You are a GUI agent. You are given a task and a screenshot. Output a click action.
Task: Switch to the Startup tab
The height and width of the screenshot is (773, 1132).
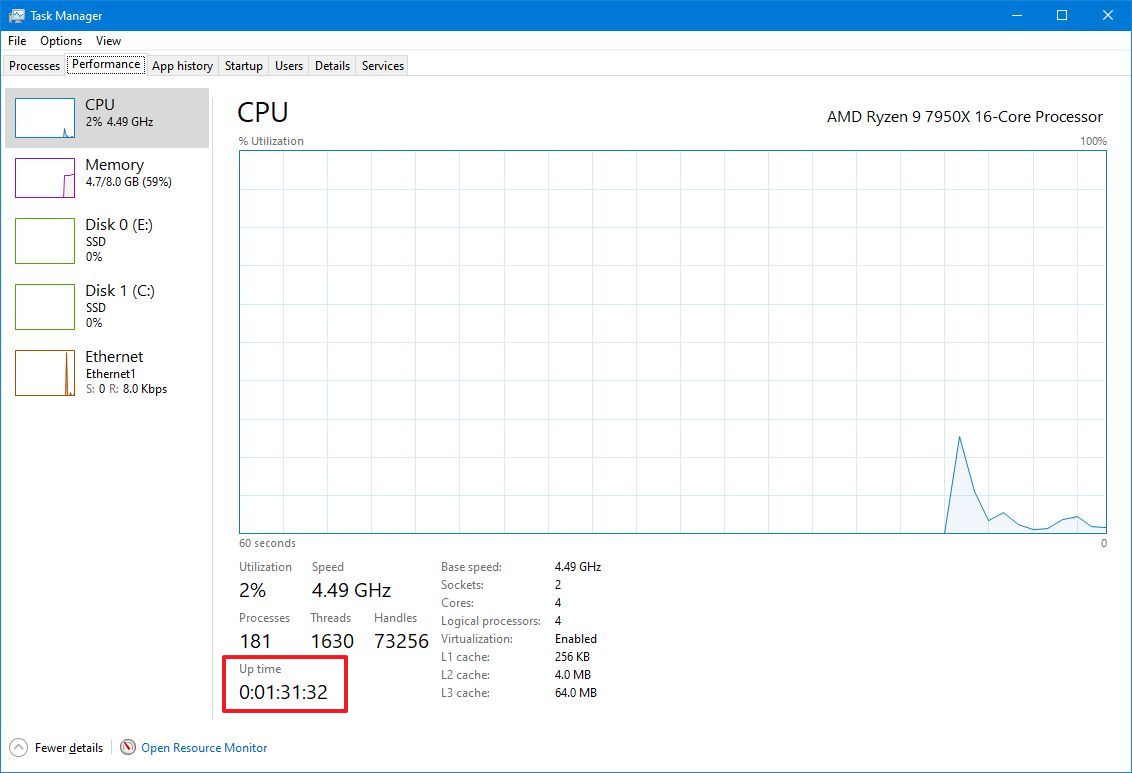coord(243,65)
